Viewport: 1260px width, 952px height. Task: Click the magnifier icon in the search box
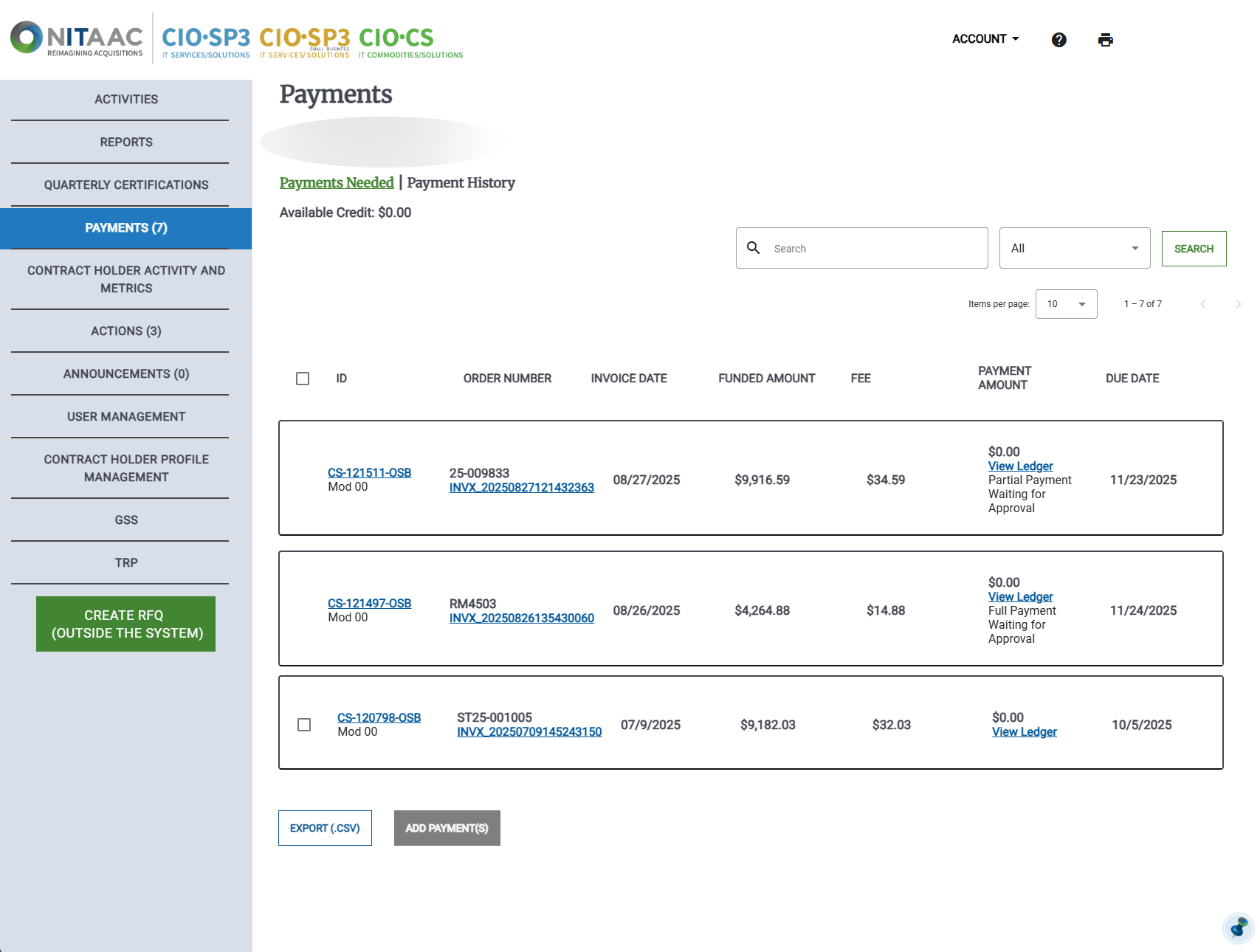click(x=754, y=248)
